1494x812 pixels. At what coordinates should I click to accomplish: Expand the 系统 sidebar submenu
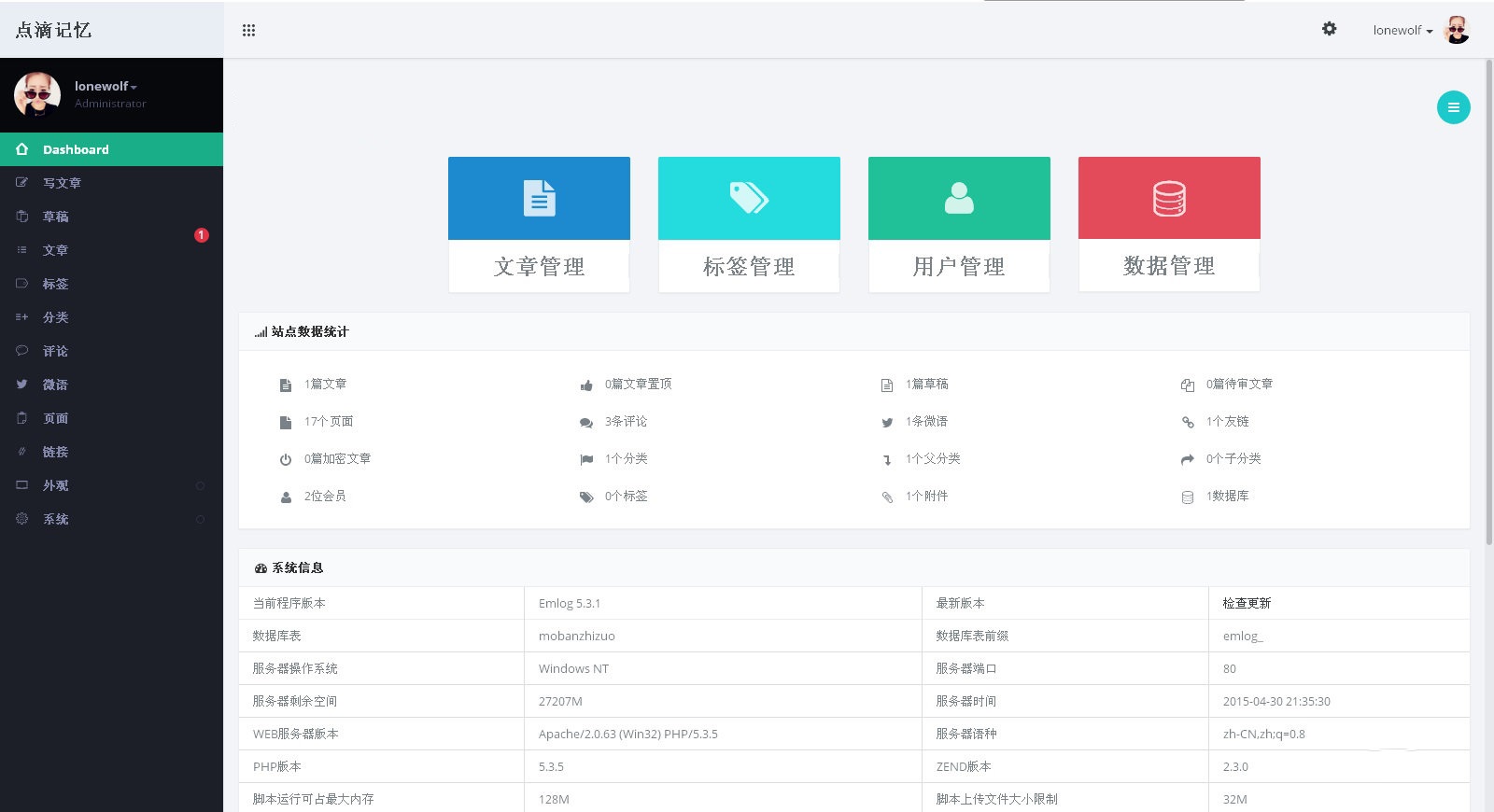tap(56, 519)
